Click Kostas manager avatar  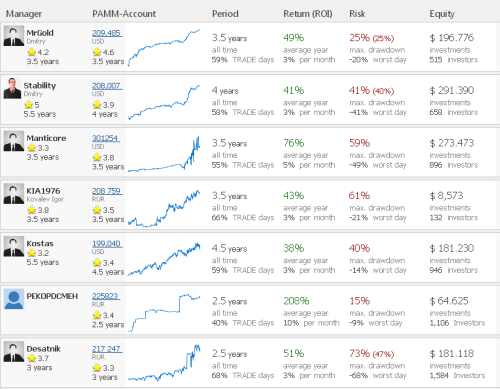click(x=14, y=246)
